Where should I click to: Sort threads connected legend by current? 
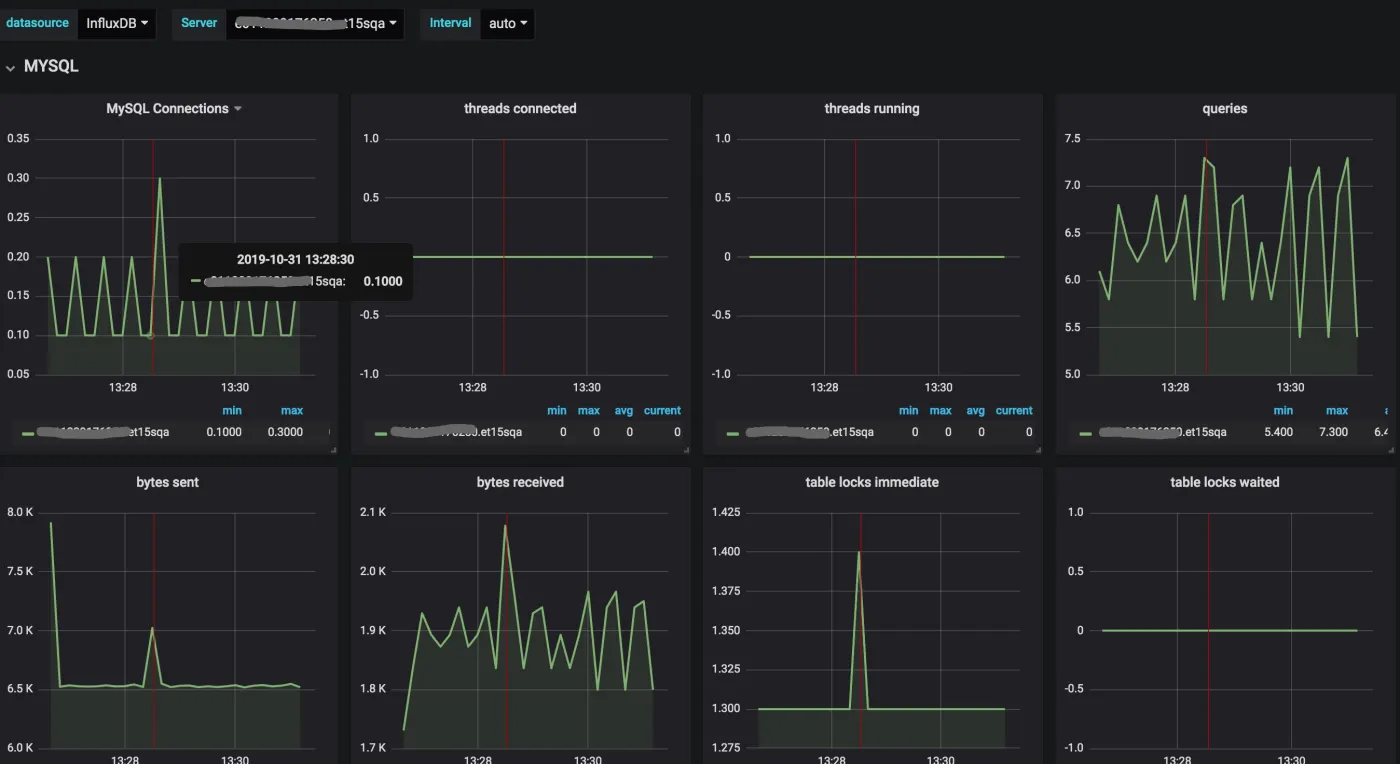[662, 410]
